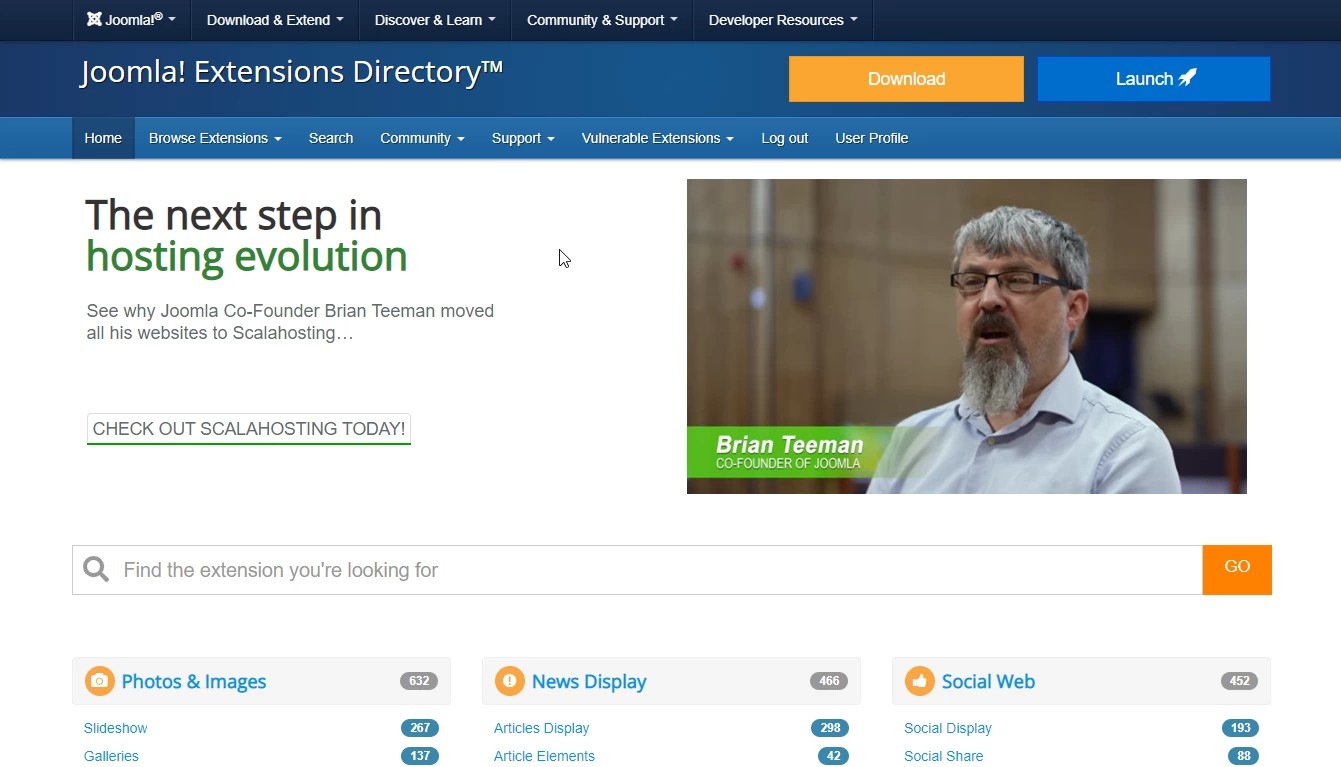
Task: Open the Photos & Images category
Action: [194, 682]
